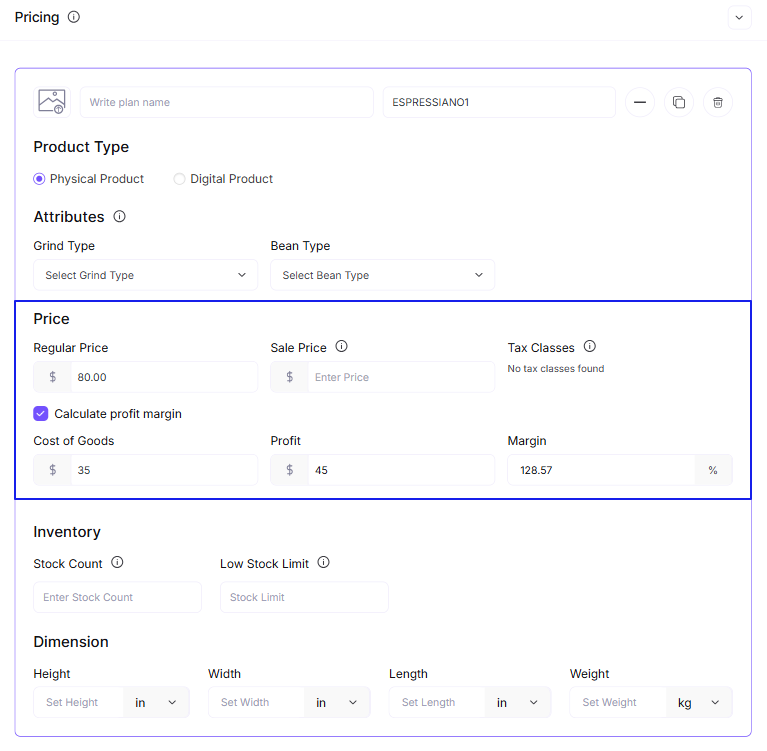Open the Attributes info icon

click(x=119, y=216)
